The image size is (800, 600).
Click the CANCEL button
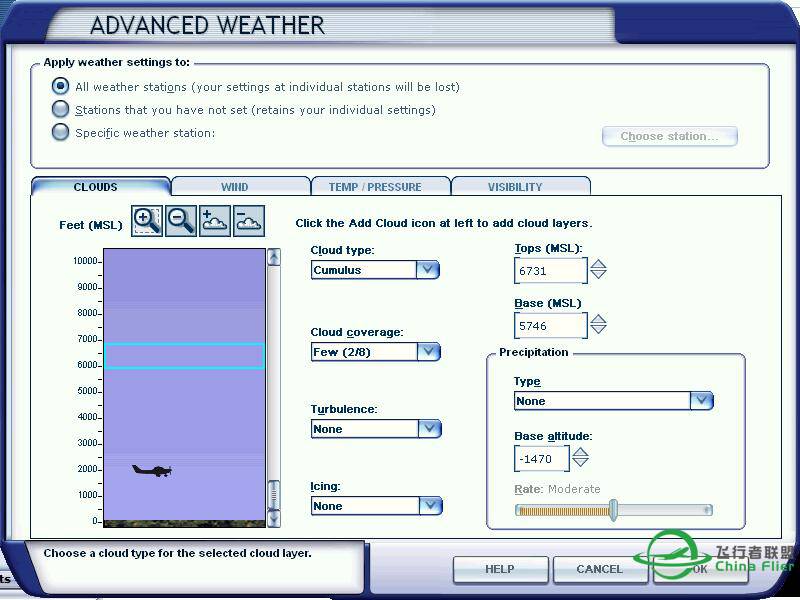pyautogui.click(x=599, y=569)
